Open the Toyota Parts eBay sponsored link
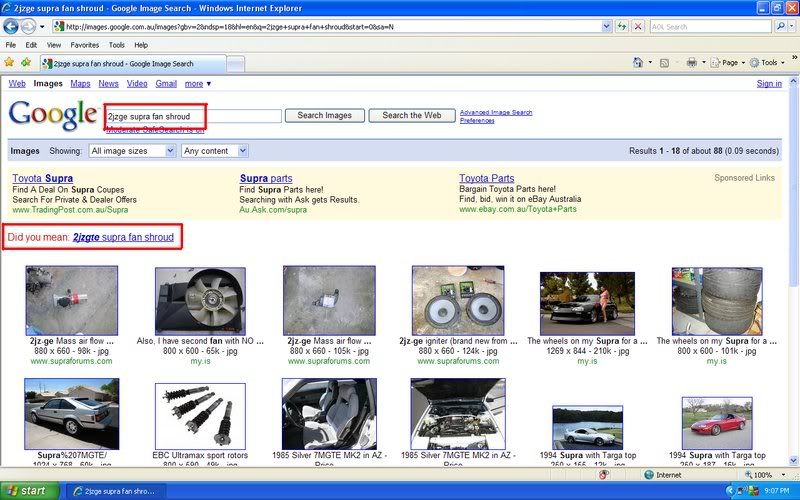The image size is (800, 500). coord(486,179)
